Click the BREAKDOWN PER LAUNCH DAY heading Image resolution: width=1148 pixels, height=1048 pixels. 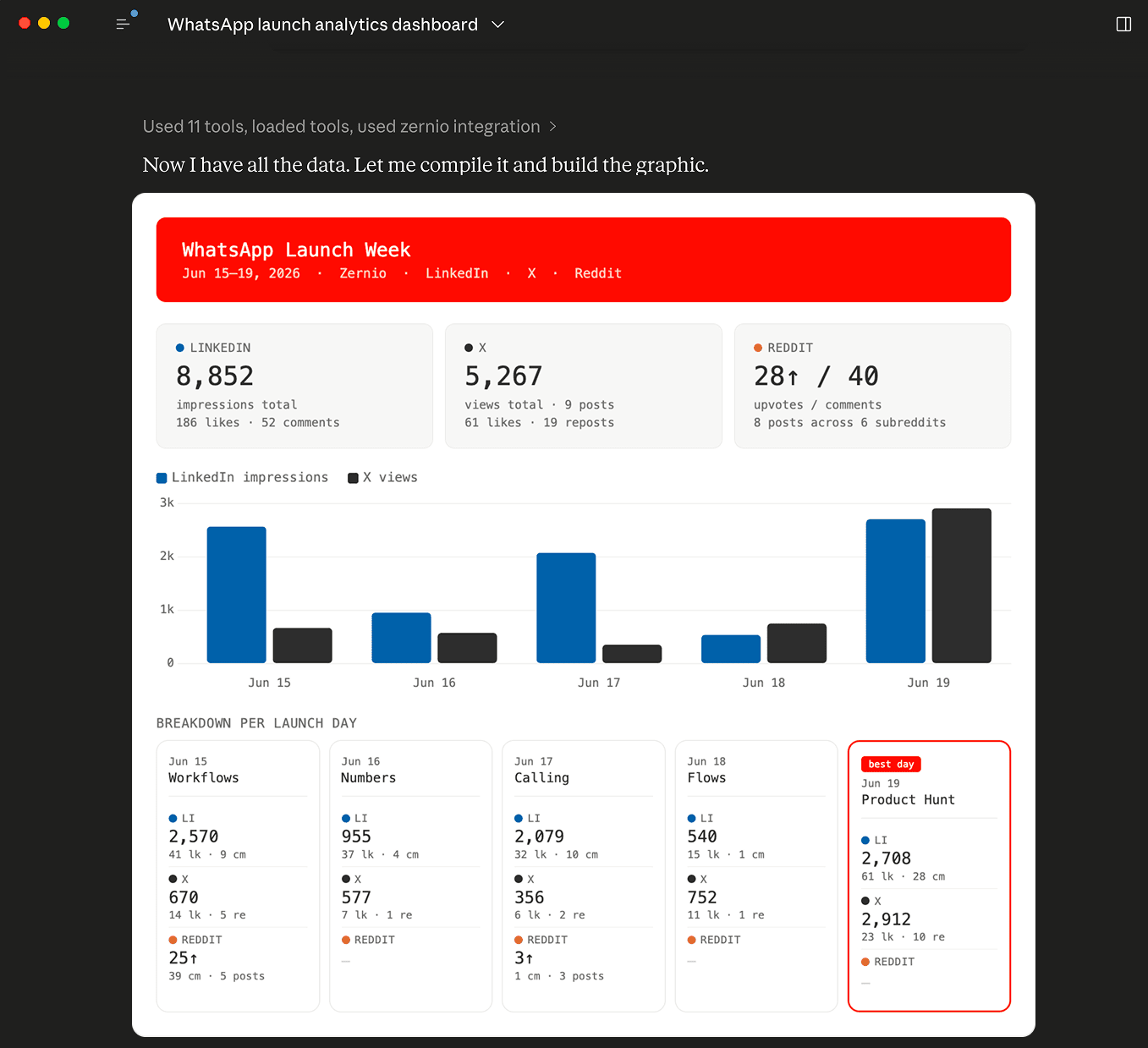(256, 723)
